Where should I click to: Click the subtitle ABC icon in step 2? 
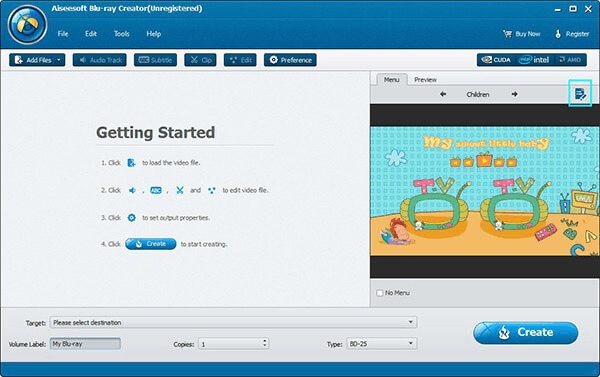click(156, 190)
